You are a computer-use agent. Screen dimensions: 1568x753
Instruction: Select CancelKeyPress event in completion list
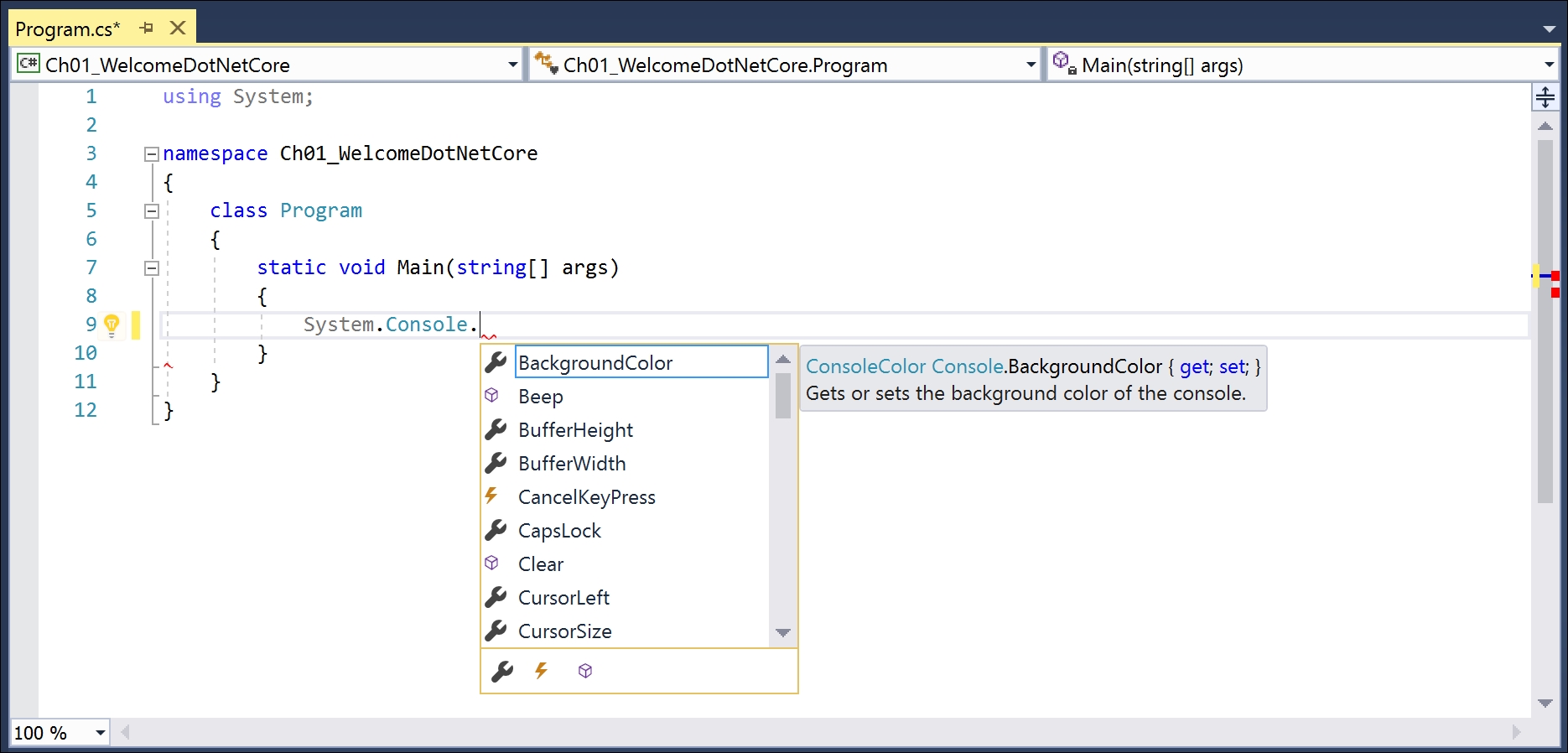(626, 497)
